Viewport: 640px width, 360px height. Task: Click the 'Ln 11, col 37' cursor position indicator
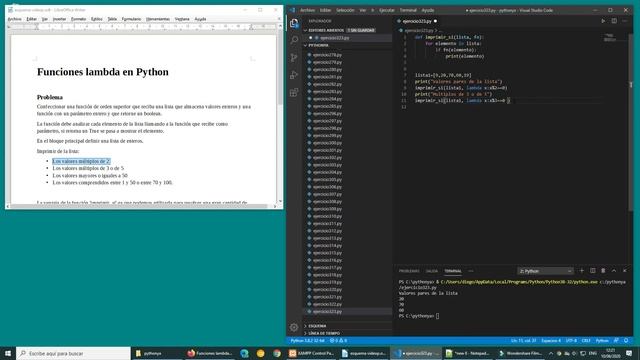[x=523, y=340]
